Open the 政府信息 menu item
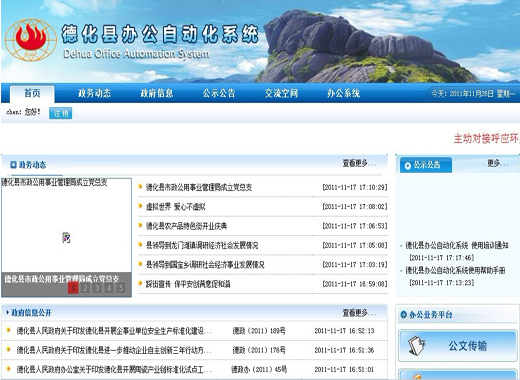The height and width of the screenshot is (380, 520). pos(157,93)
